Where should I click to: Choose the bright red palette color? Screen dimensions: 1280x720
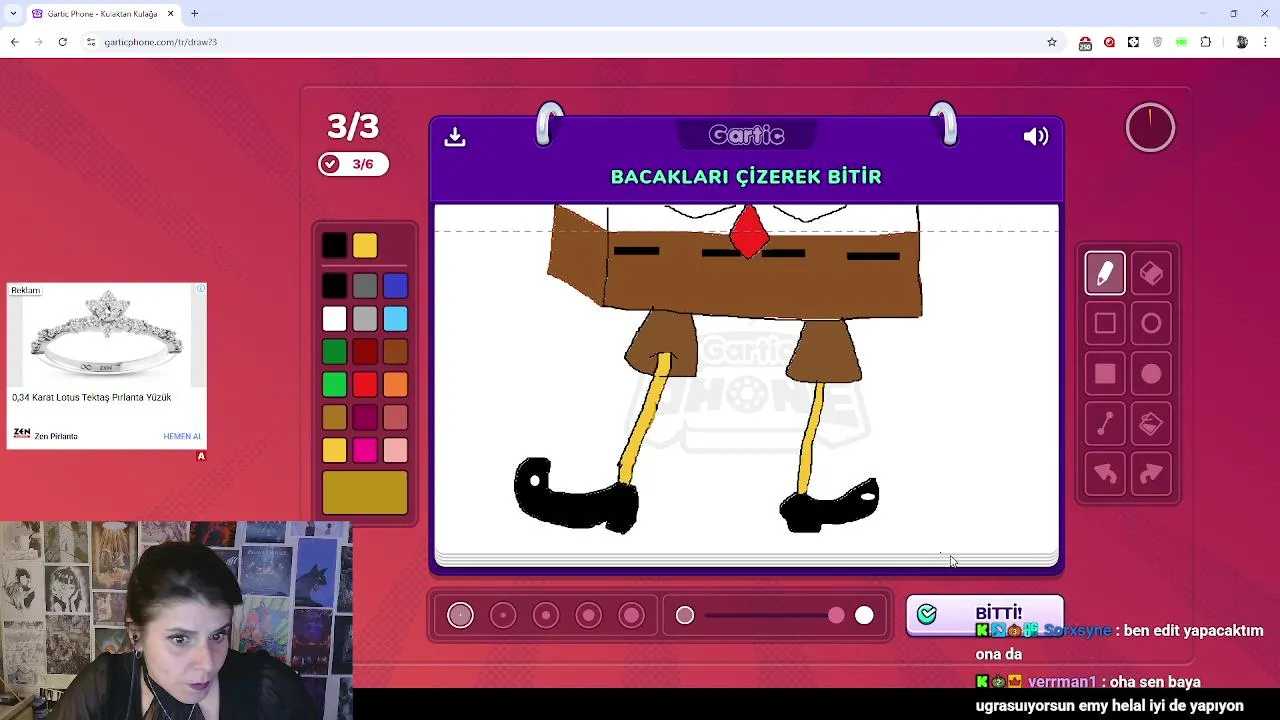pos(365,385)
